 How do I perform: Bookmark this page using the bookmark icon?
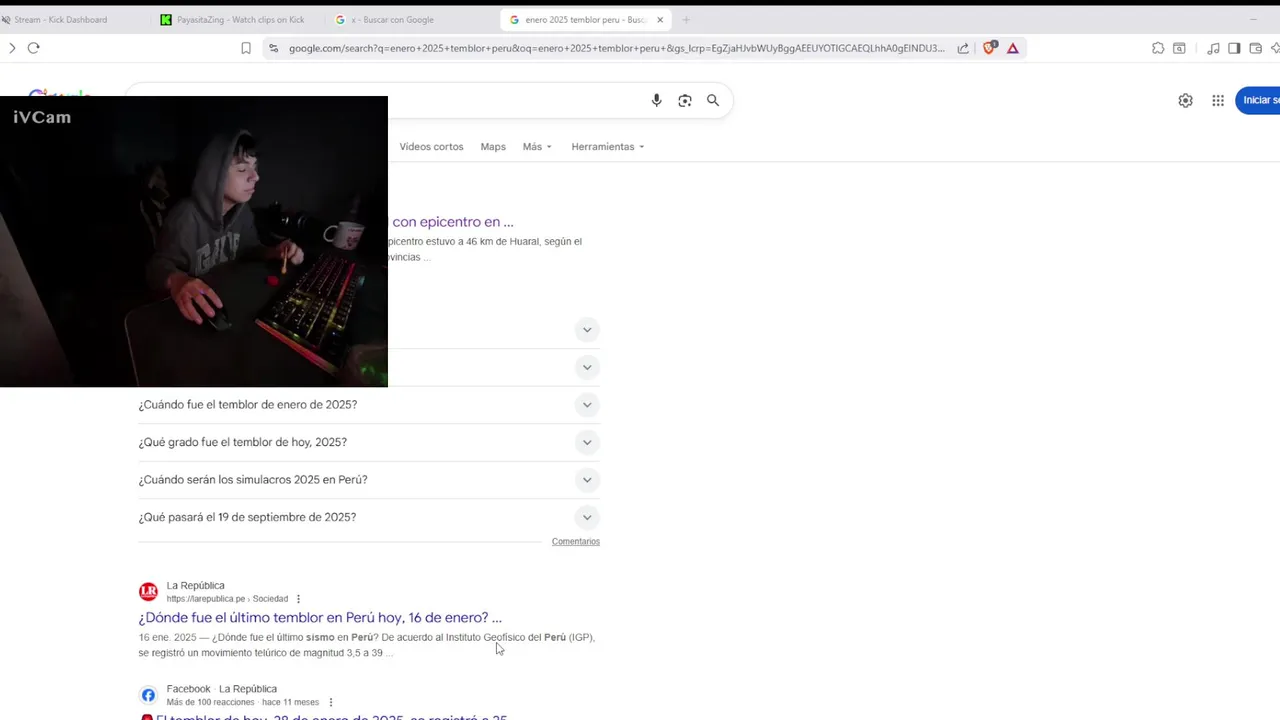pos(246,48)
